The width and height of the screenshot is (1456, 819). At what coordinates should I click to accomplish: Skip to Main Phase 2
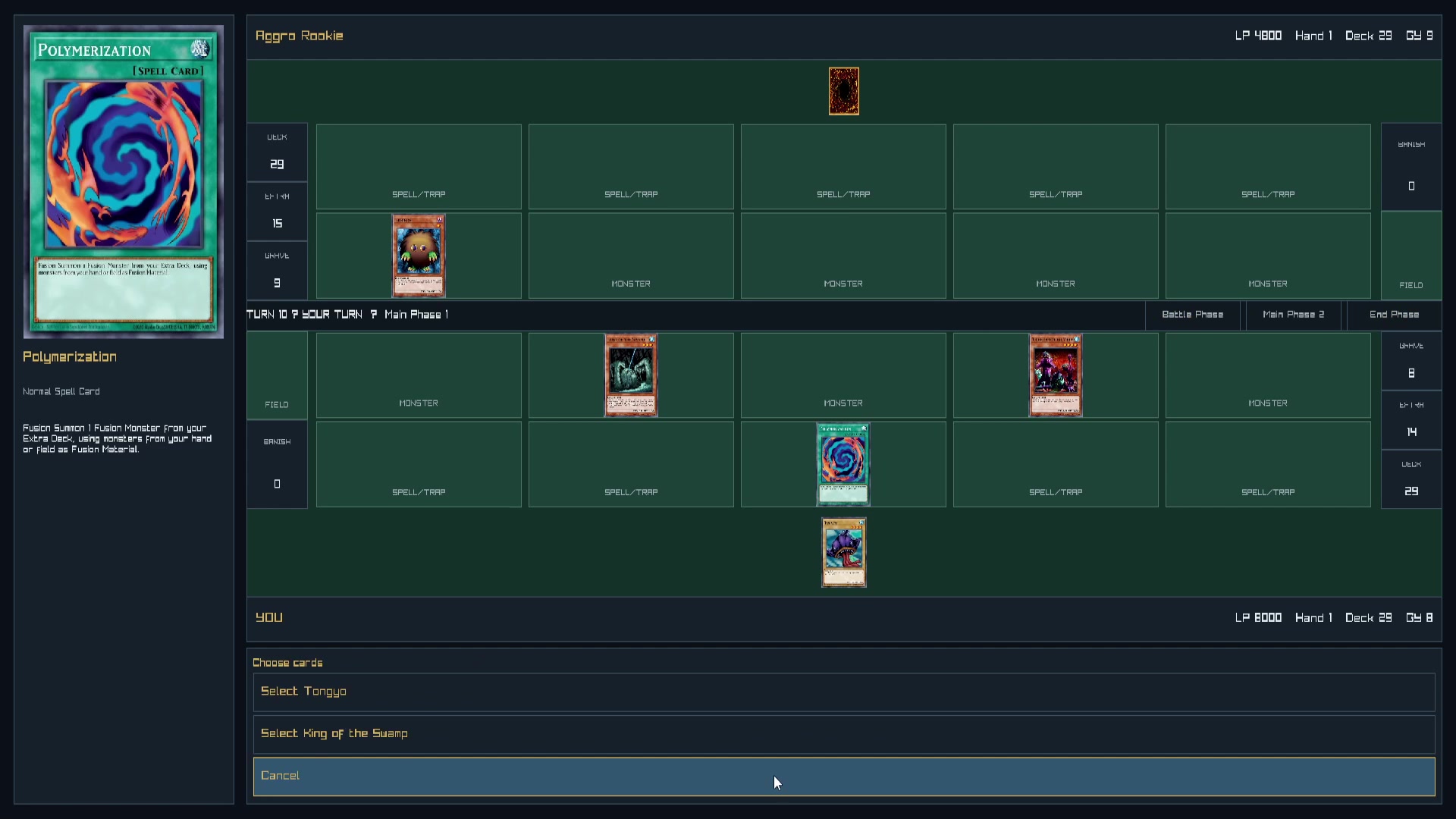pyautogui.click(x=1293, y=315)
